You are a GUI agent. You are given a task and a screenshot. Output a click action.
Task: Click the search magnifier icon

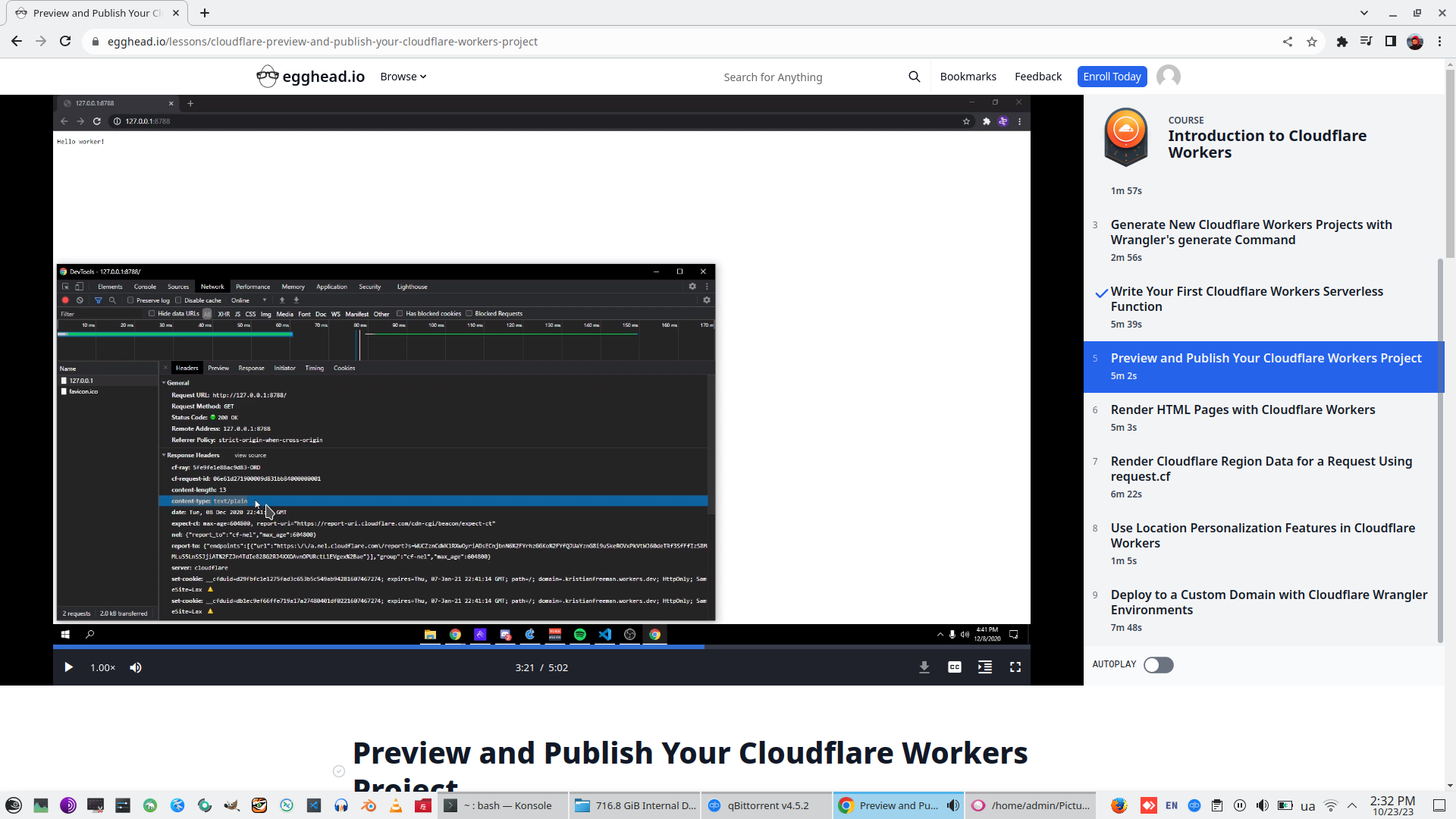point(914,76)
